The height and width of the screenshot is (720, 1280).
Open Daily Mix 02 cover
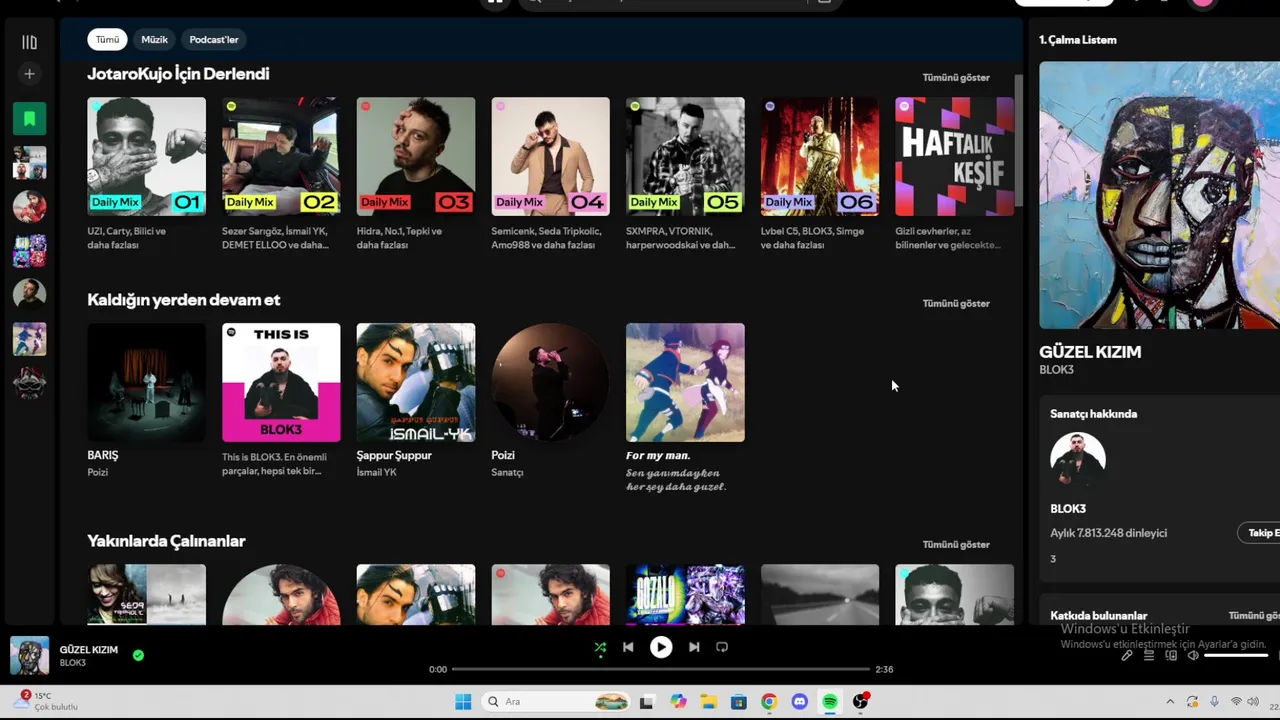(281, 156)
